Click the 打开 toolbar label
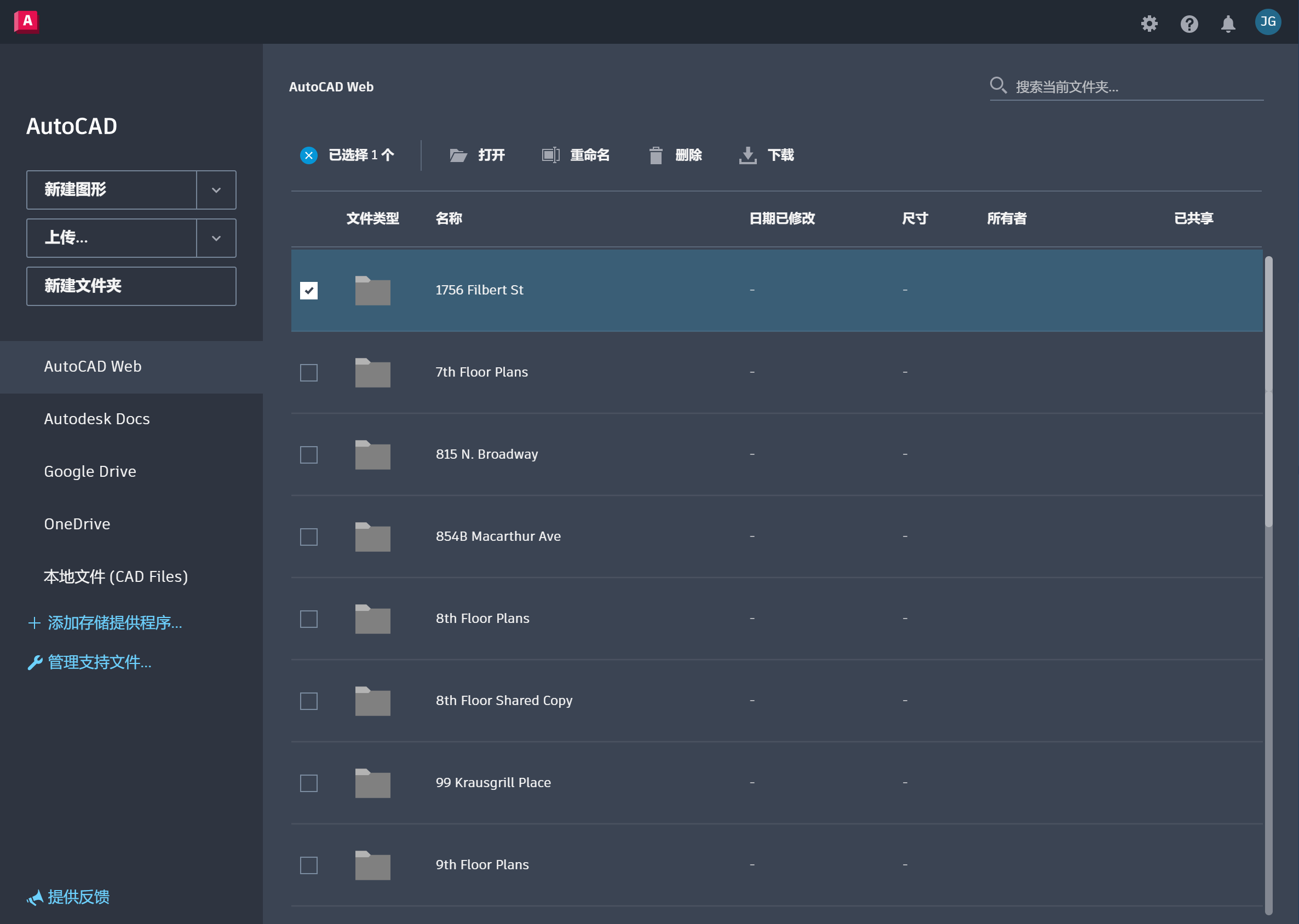This screenshot has width=1299, height=924. click(491, 155)
